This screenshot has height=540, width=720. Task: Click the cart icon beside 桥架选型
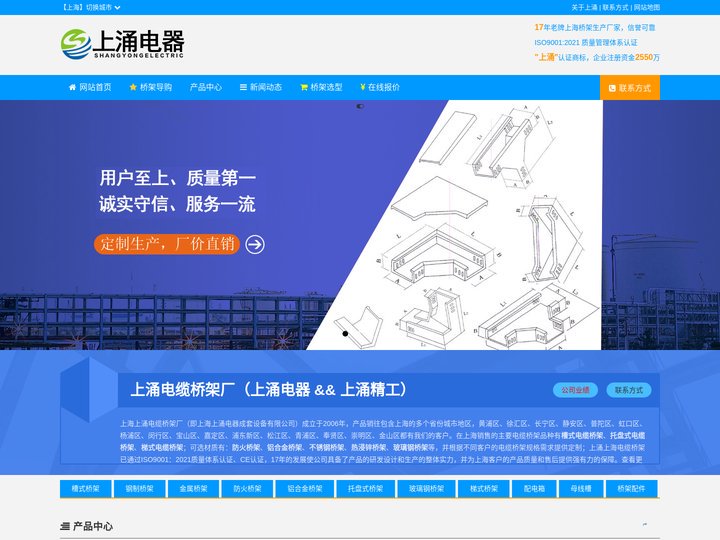pyautogui.click(x=304, y=87)
